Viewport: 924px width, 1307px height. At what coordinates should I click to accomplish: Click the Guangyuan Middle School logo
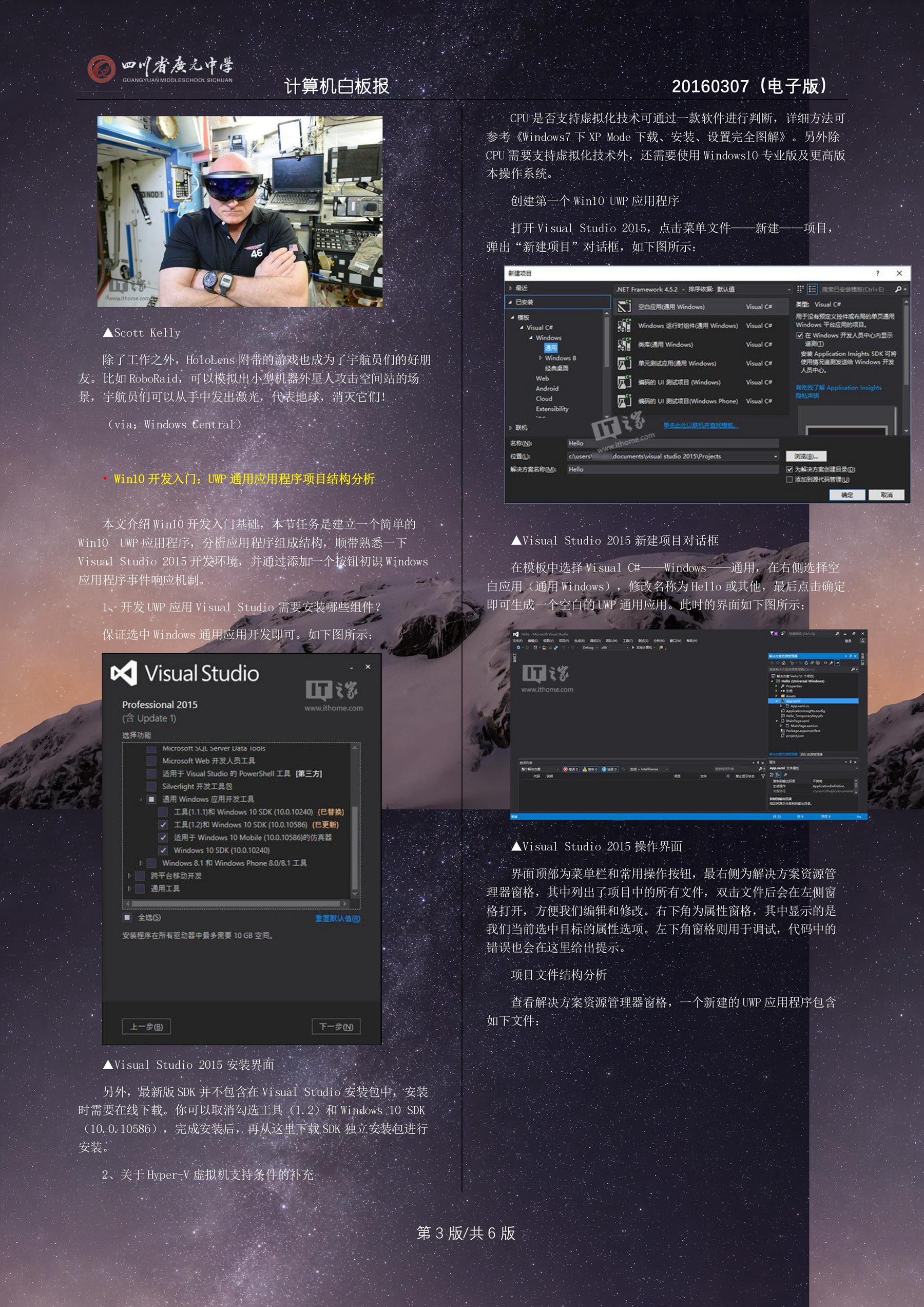[x=101, y=69]
